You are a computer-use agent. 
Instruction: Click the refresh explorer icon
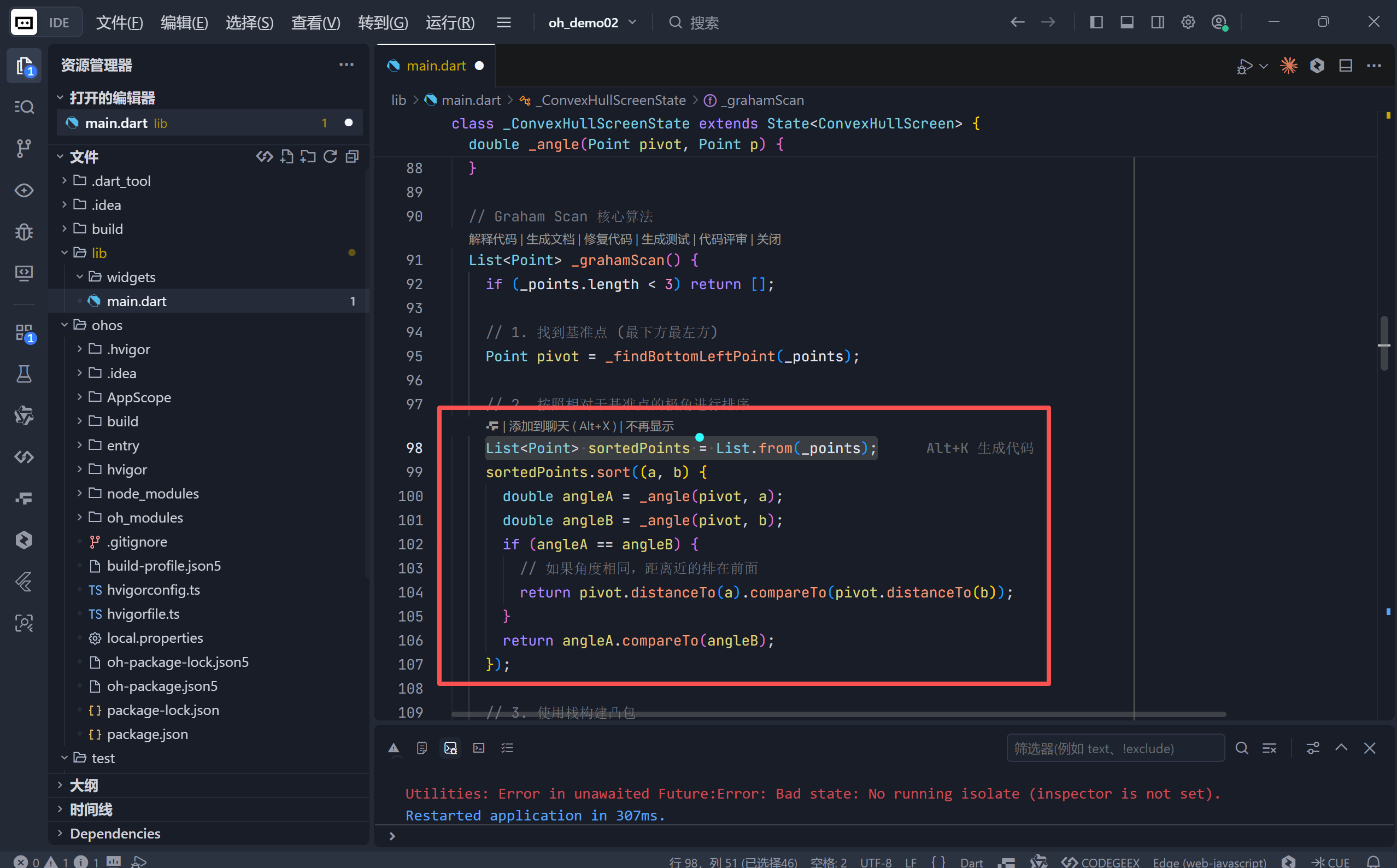330,156
